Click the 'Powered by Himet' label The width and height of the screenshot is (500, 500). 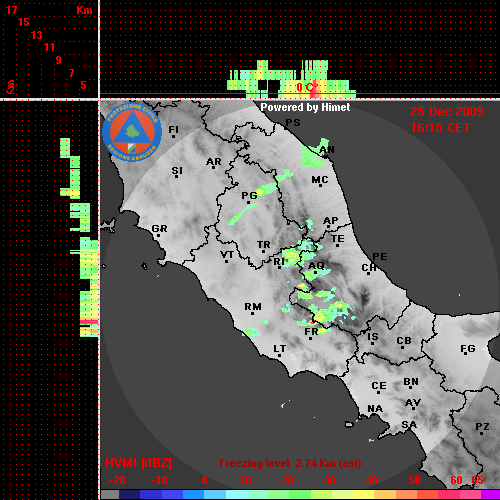coord(305,107)
